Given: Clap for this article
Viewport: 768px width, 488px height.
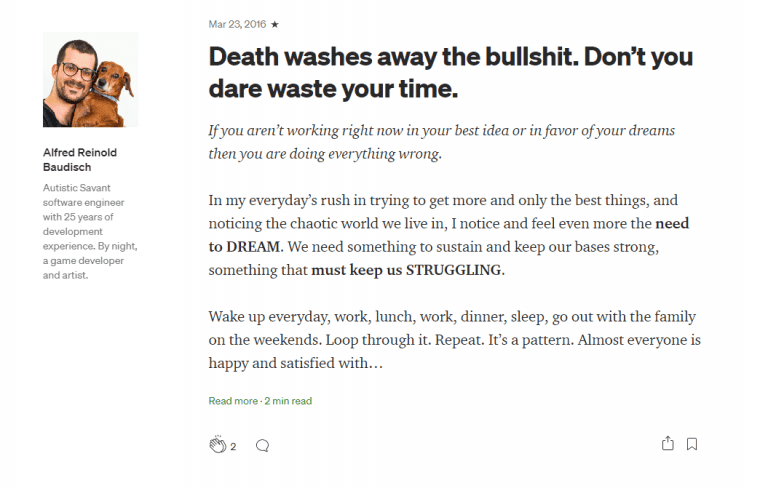Looking at the screenshot, I should 218,445.
